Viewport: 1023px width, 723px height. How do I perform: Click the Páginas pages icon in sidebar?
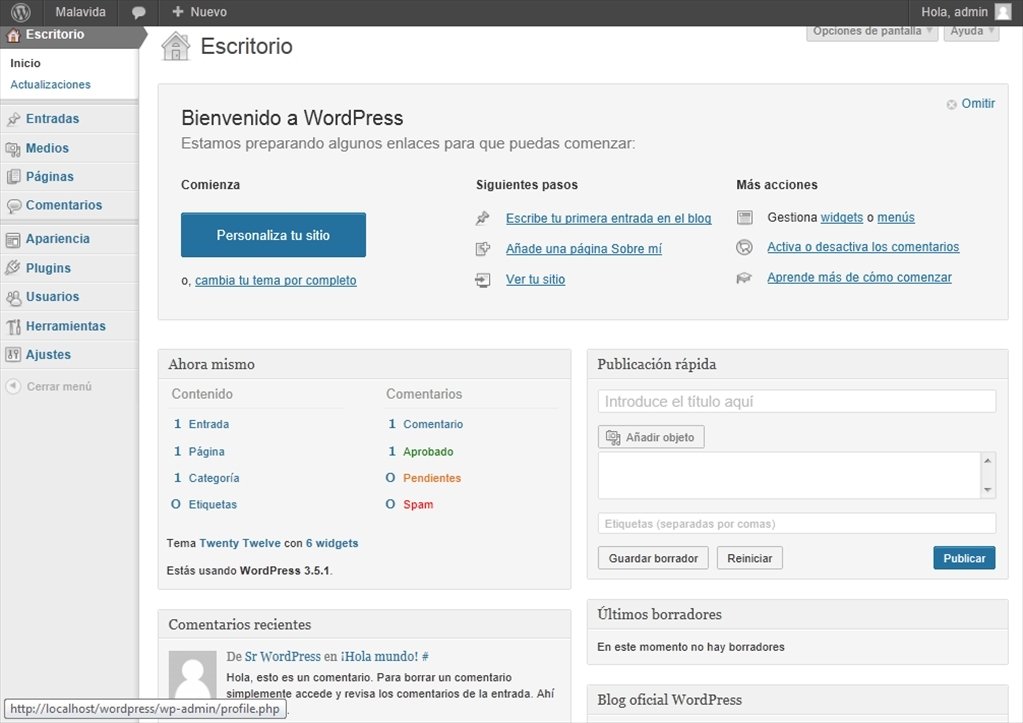point(13,177)
